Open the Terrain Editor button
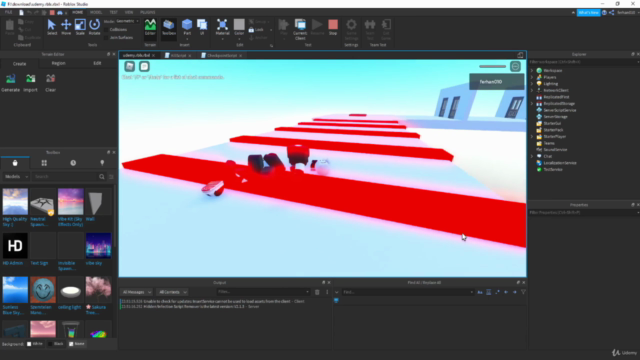The width and height of the screenshot is (640, 360). click(x=150, y=27)
